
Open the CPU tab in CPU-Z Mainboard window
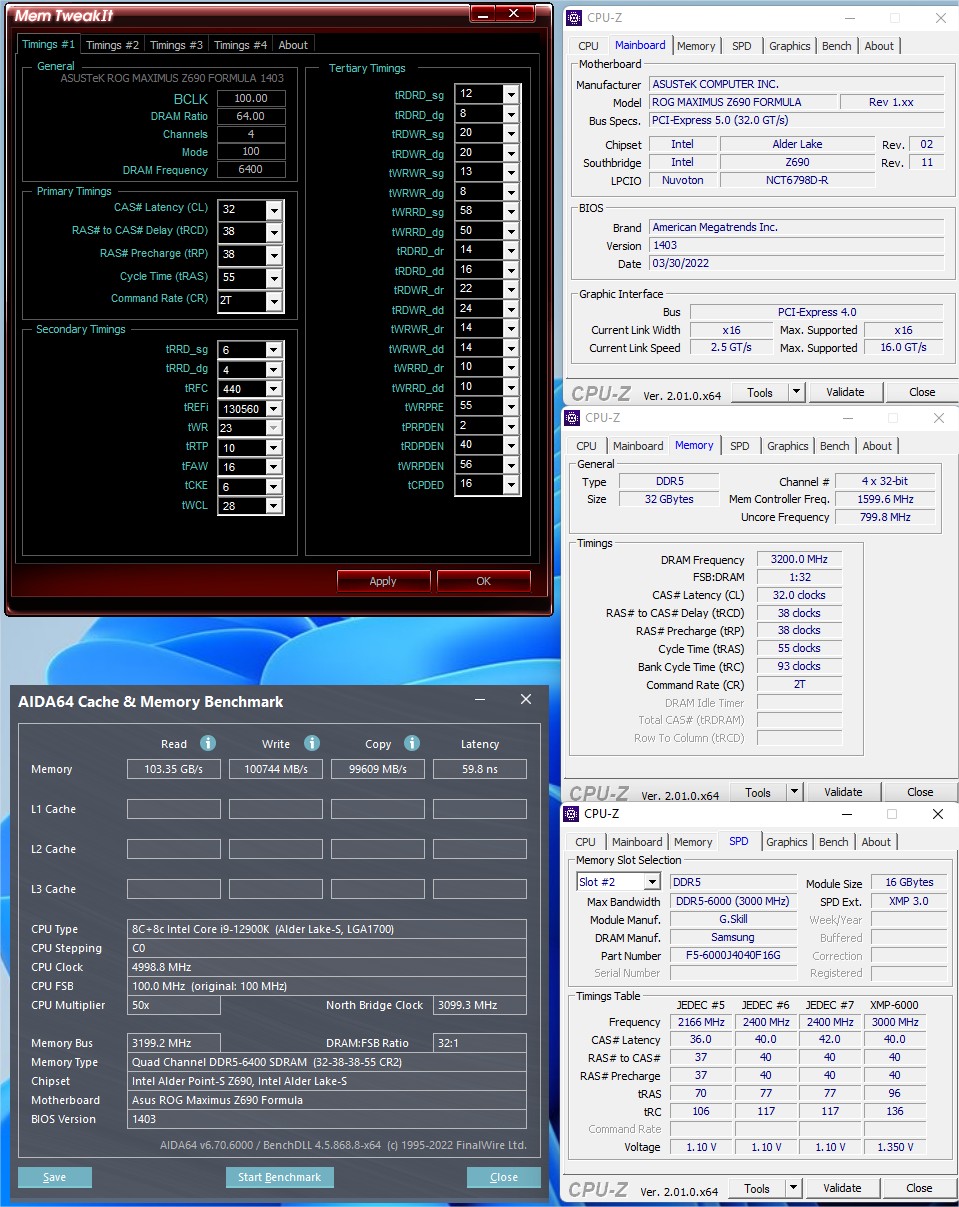[x=588, y=46]
